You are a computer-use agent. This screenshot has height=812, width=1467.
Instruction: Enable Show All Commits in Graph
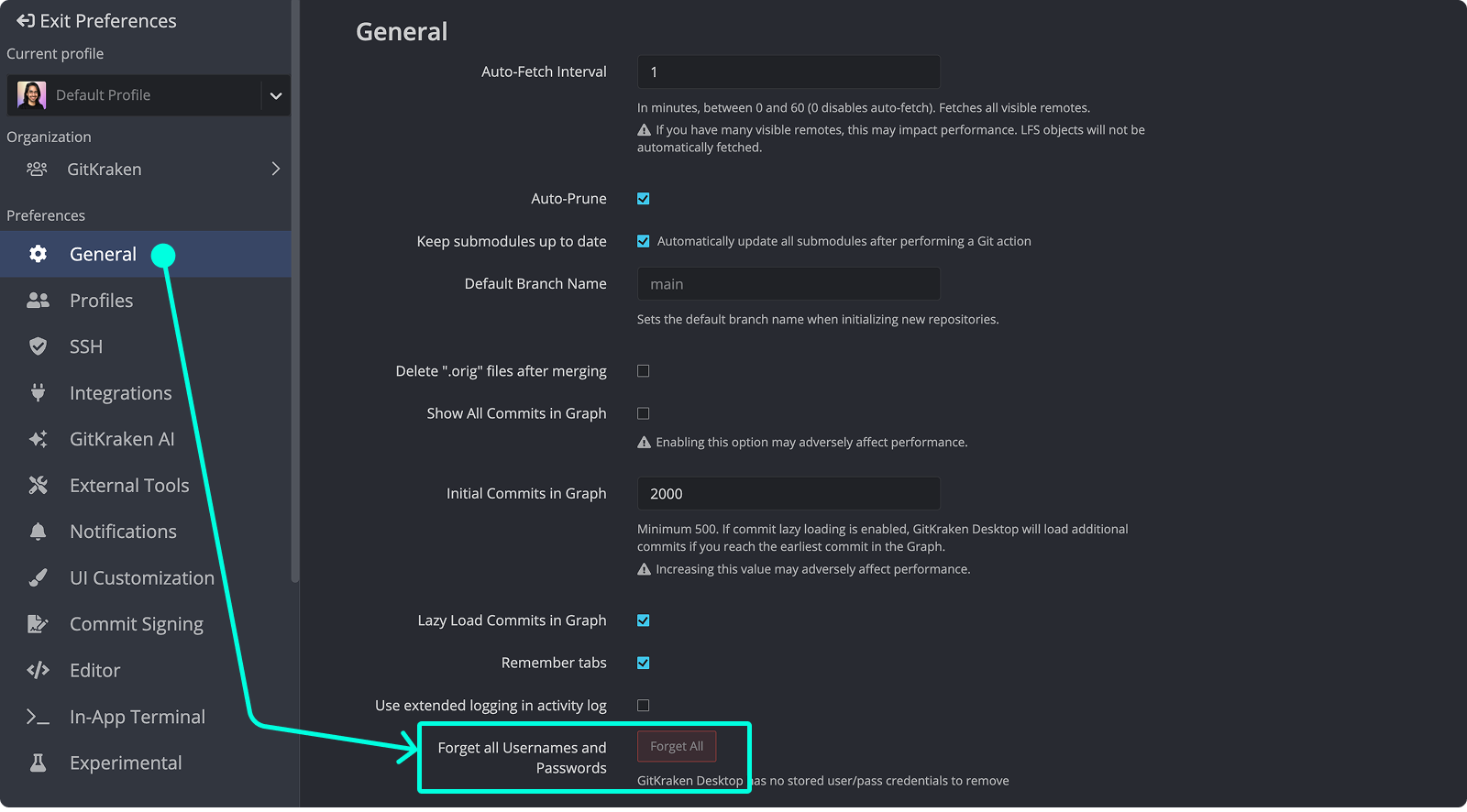tap(644, 413)
